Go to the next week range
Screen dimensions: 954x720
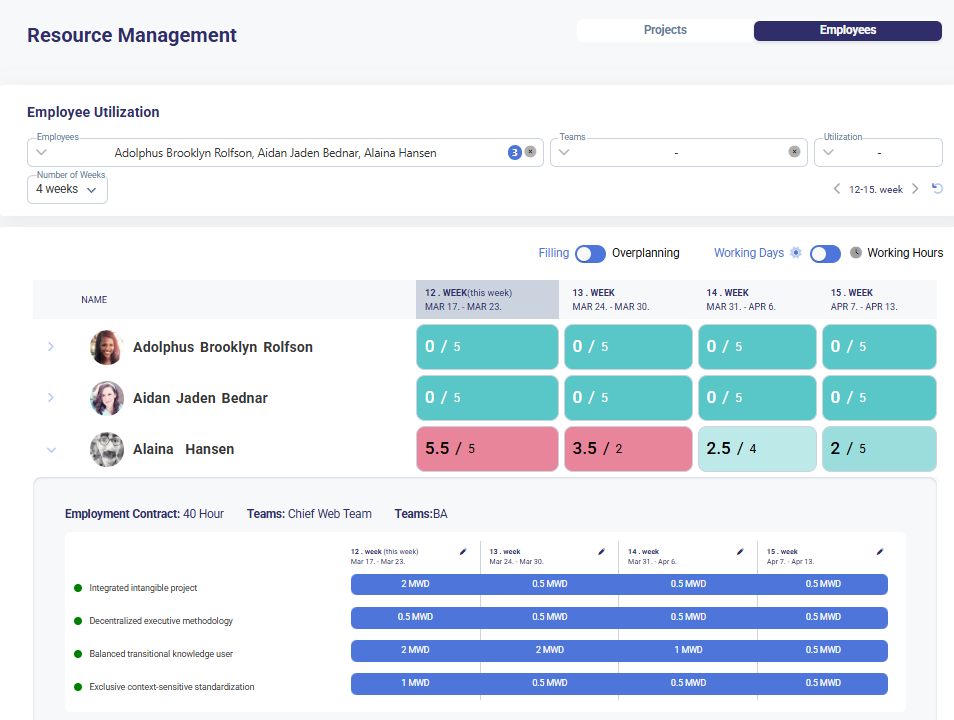[x=915, y=189]
